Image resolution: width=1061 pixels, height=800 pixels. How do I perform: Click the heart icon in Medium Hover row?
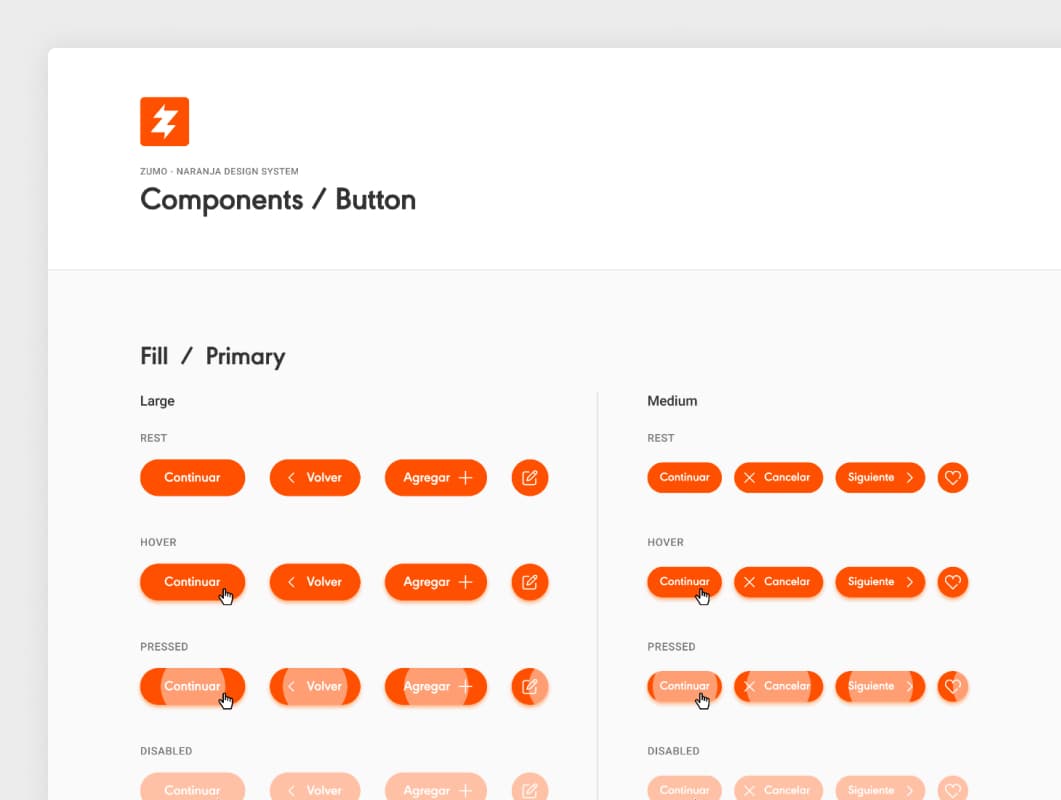pos(953,582)
